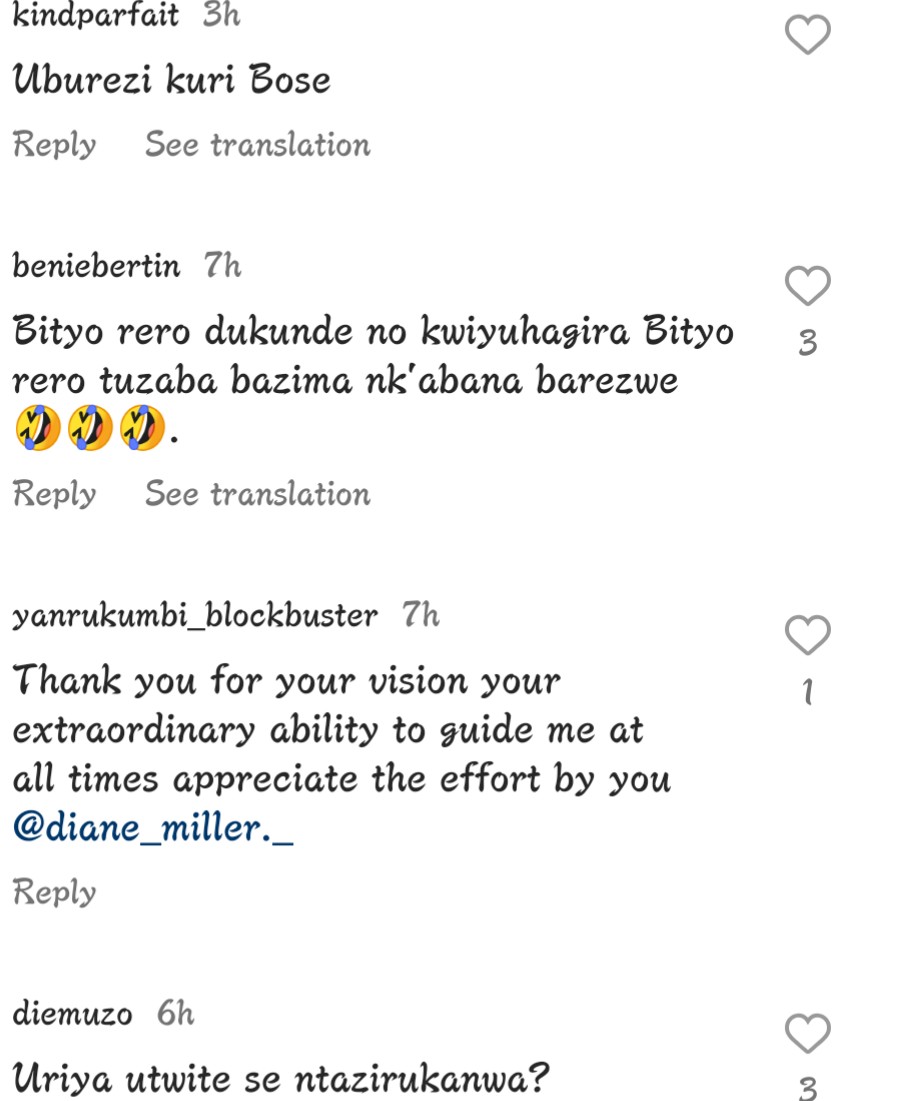The width and height of the screenshot is (898, 1101).
Task: Show translation of beniebertin's comment
Action: [x=258, y=494]
